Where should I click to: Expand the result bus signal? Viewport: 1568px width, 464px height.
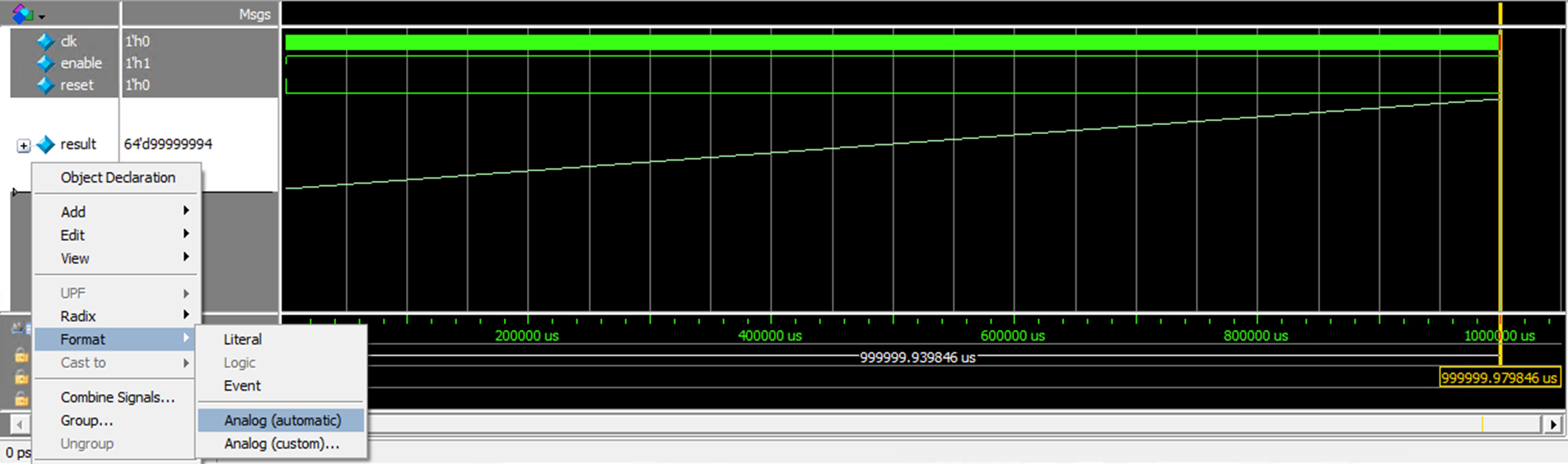pyautogui.click(x=24, y=146)
